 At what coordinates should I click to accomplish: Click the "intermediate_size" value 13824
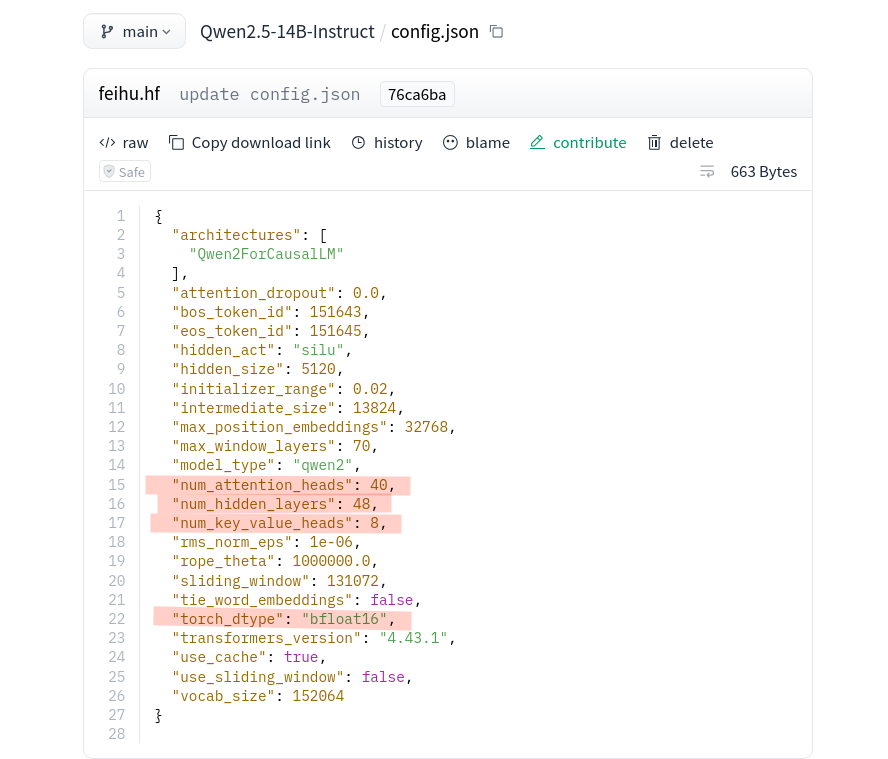click(x=374, y=408)
